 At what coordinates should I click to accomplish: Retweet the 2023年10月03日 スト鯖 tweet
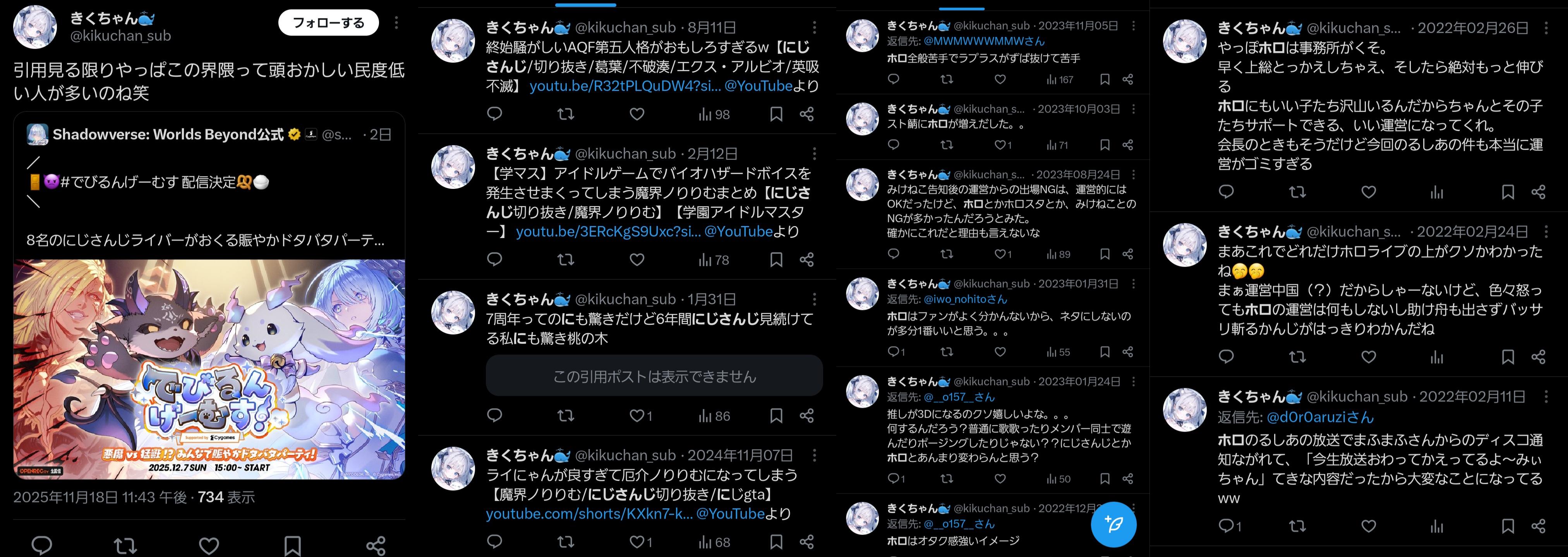point(947,145)
